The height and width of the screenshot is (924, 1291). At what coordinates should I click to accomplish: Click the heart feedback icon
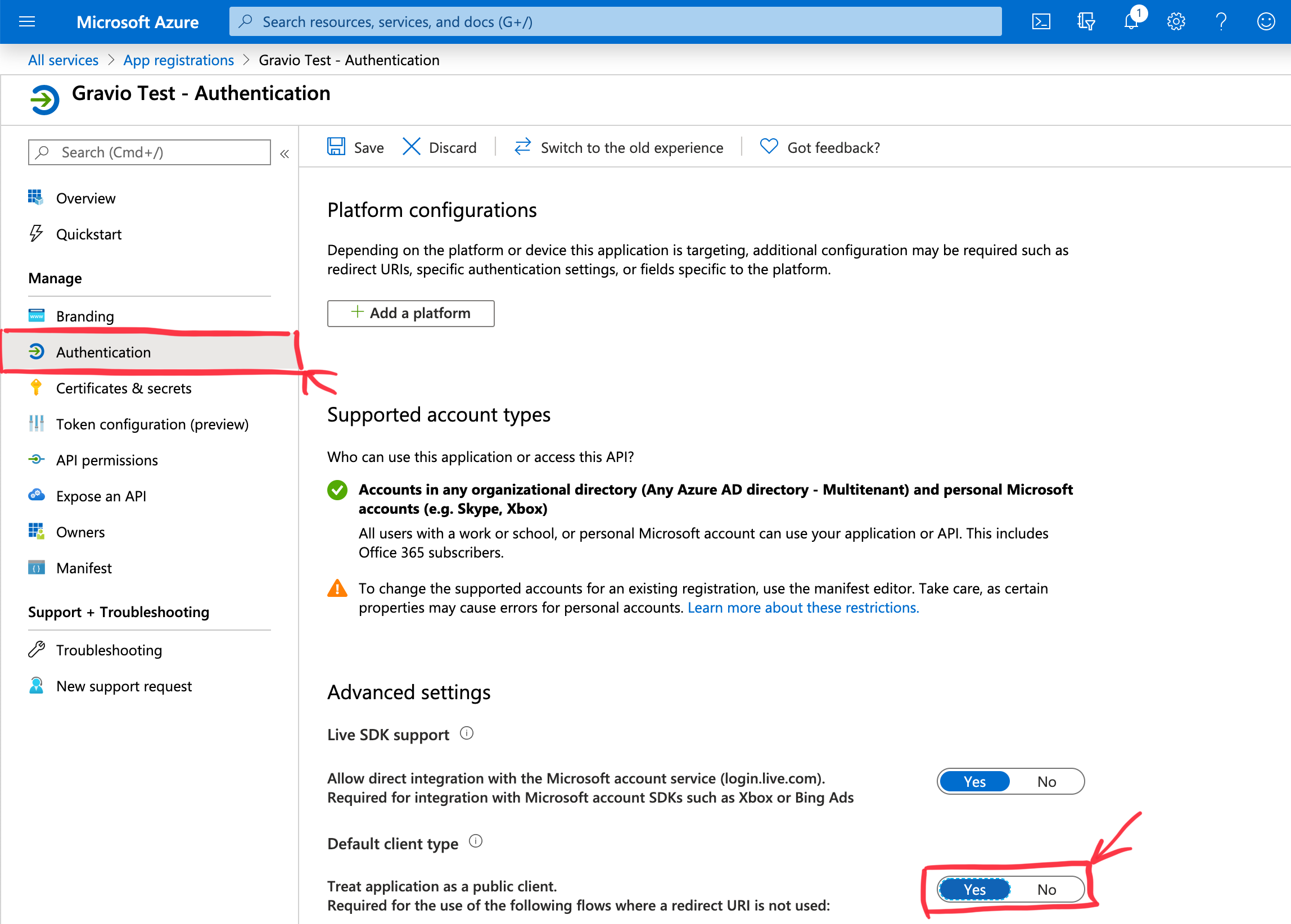click(x=769, y=146)
